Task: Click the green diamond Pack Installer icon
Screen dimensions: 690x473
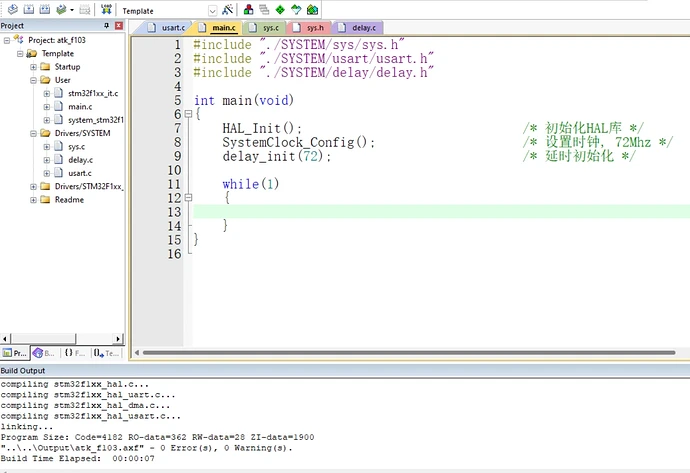Action: pyautogui.click(x=280, y=9)
